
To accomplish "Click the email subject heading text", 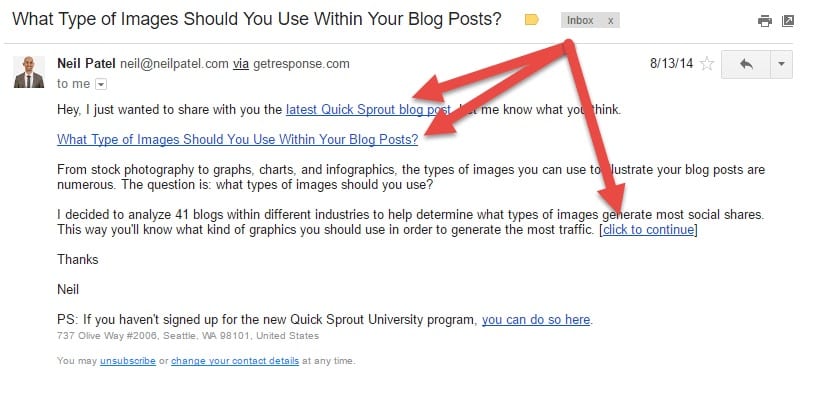I will [x=256, y=20].
